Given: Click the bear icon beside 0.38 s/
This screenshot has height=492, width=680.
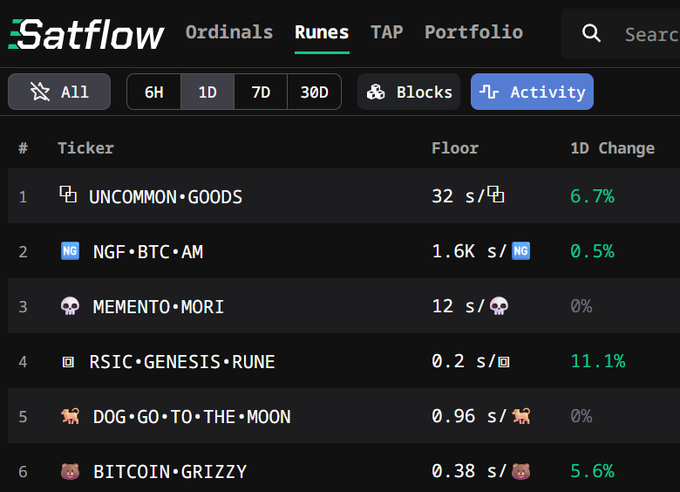Looking at the screenshot, I should 521,471.
